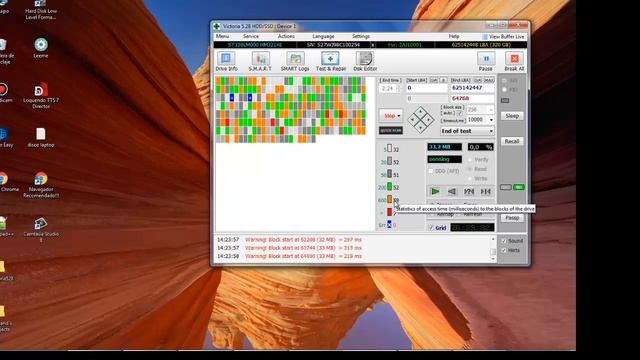Viewport: 640px width, 360px height.
Task: Toggle the DDD (API) checkbox
Action: [431, 171]
